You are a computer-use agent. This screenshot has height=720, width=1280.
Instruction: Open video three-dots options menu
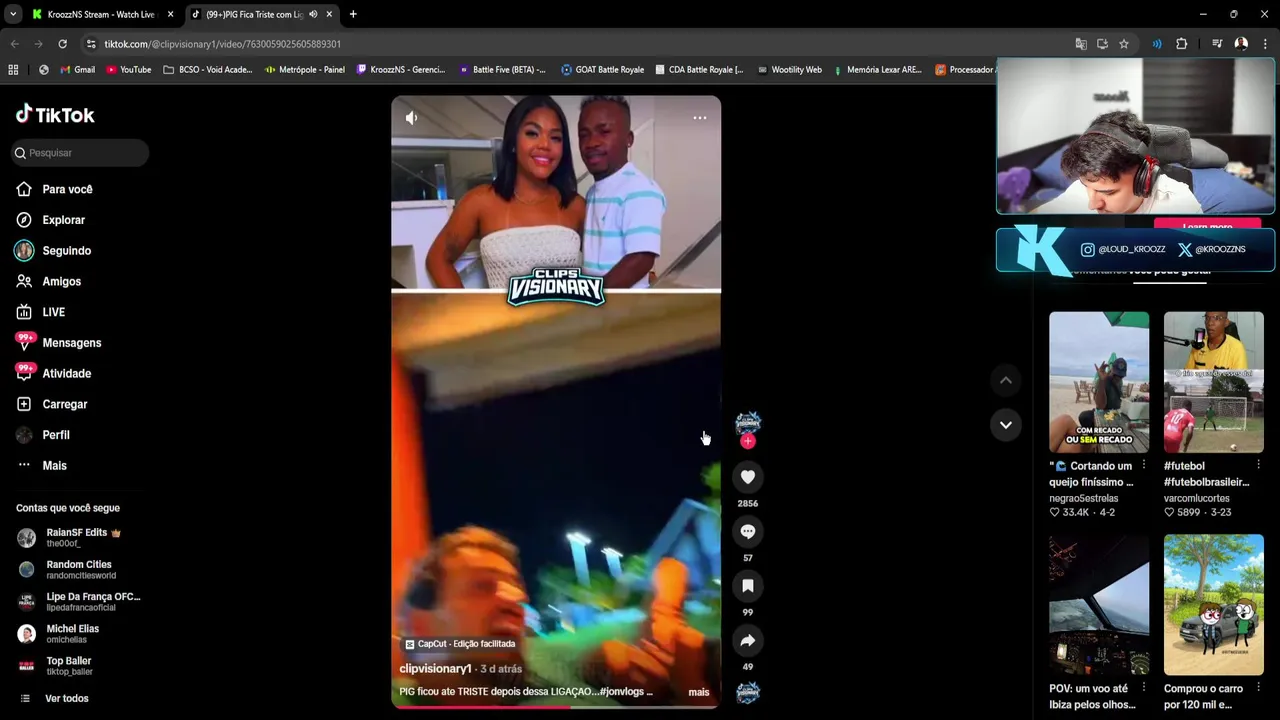pyautogui.click(x=700, y=118)
